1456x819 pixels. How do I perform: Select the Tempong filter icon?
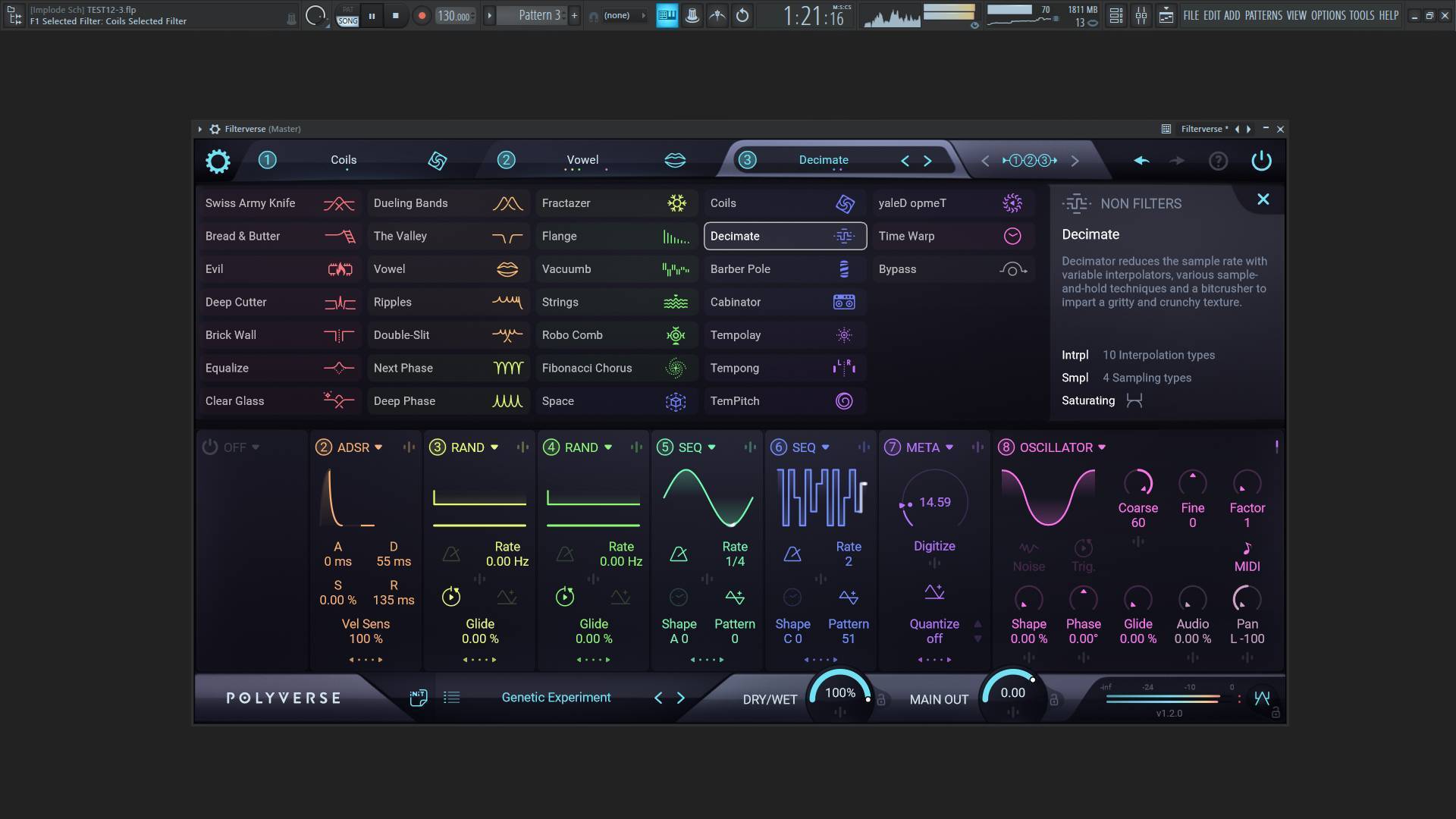click(x=844, y=368)
